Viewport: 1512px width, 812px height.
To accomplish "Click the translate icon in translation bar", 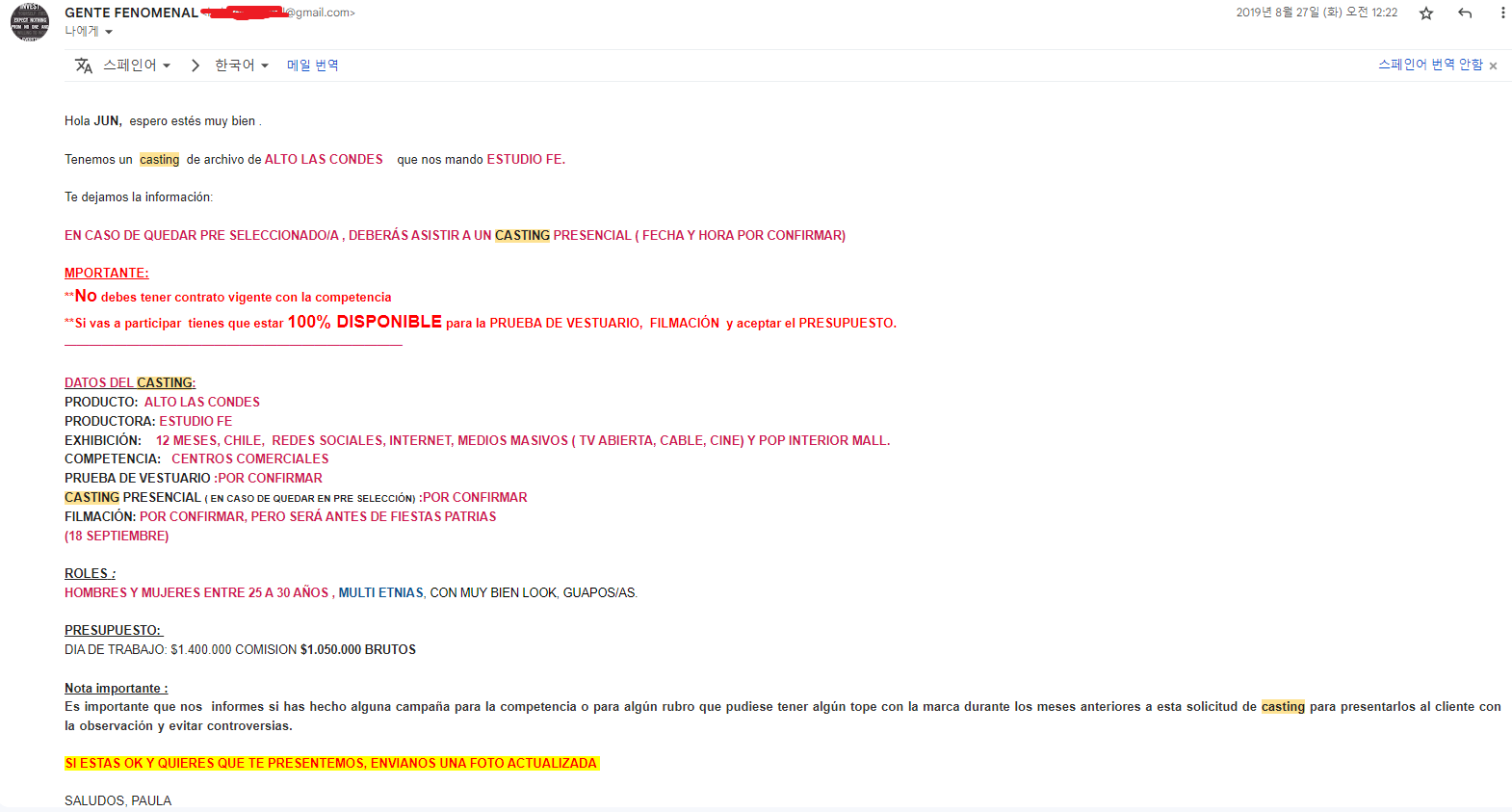I will 84,65.
